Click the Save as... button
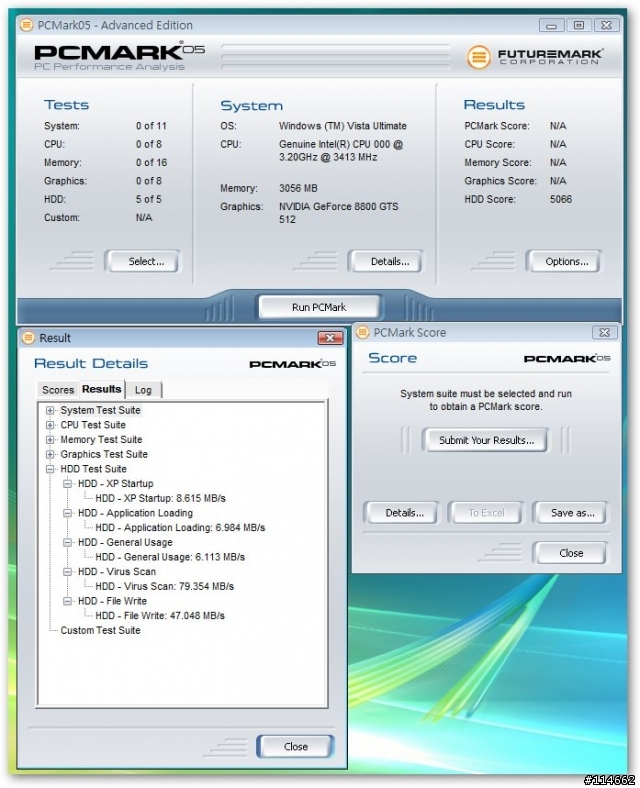This screenshot has height=788, width=640. point(570,513)
